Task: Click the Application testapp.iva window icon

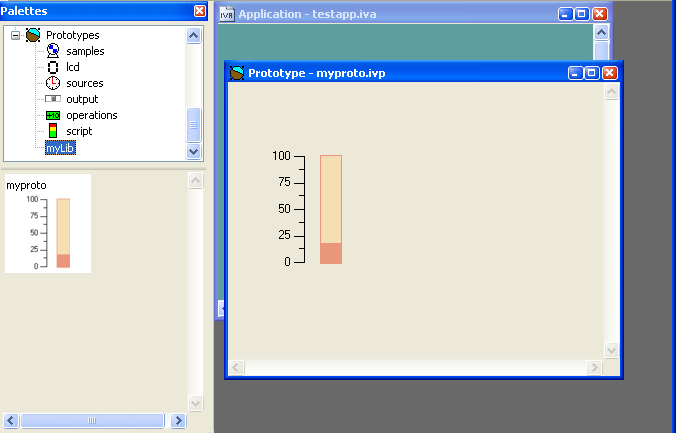Action: 226,14
